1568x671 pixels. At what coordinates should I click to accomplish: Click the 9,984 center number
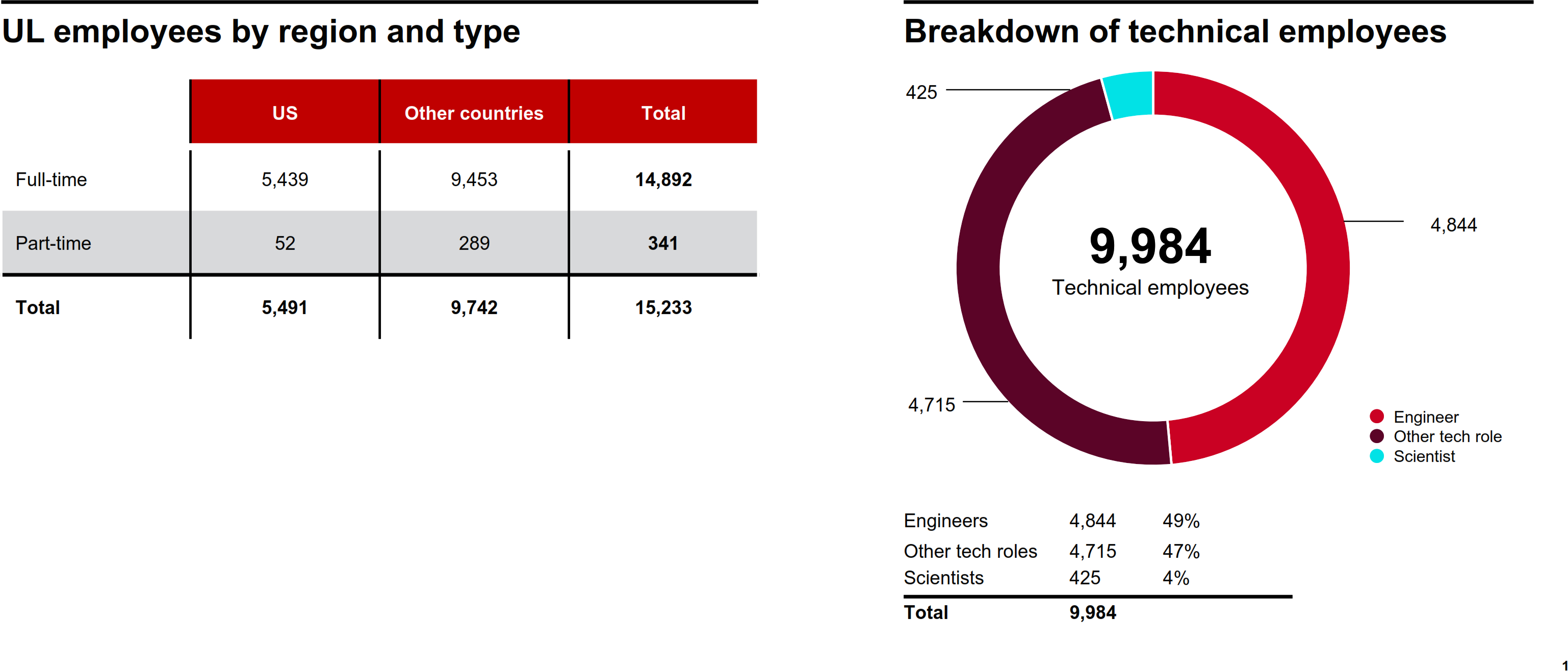point(1150,246)
